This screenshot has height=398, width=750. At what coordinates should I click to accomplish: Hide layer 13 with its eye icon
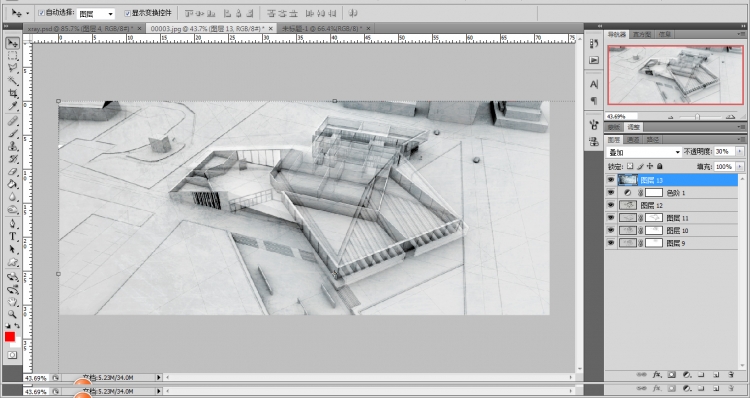click(610, 180)
